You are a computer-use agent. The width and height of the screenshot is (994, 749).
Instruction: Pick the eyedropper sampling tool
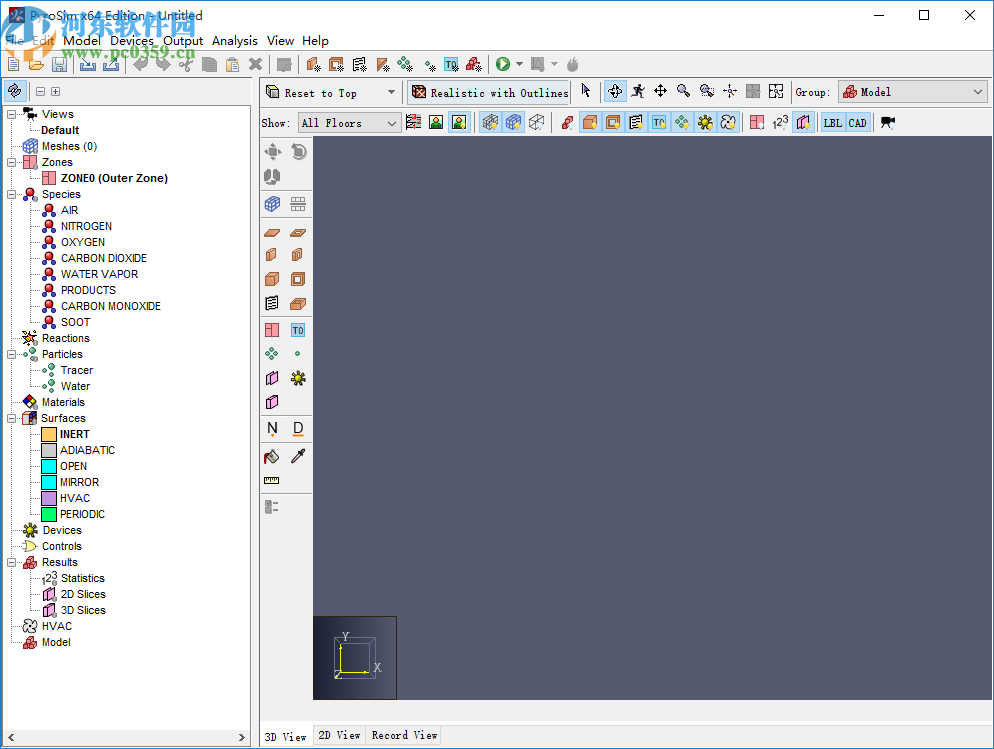tap(297, 456)
